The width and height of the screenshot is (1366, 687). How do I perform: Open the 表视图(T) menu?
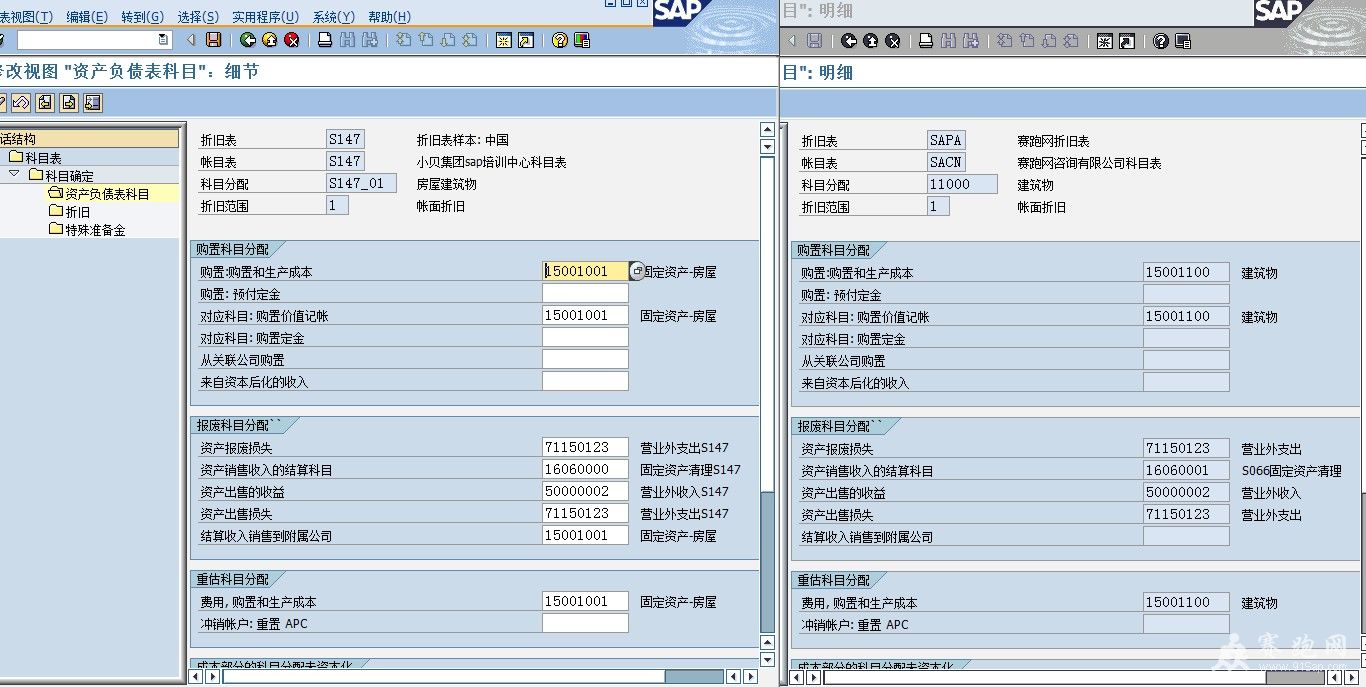pyautogui.click(x=28, y=17)
